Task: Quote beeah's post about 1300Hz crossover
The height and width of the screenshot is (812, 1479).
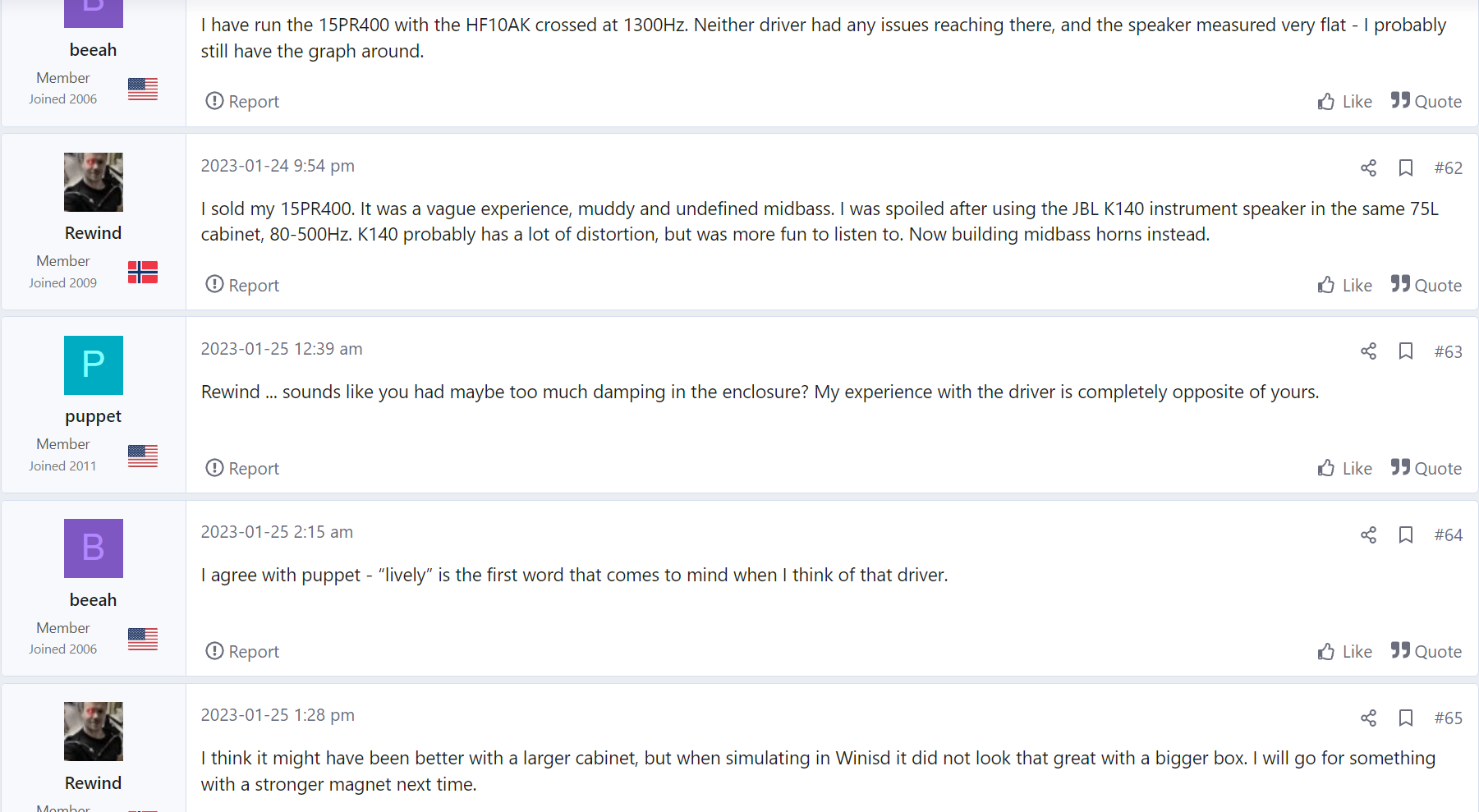Action: (1426, 101)
